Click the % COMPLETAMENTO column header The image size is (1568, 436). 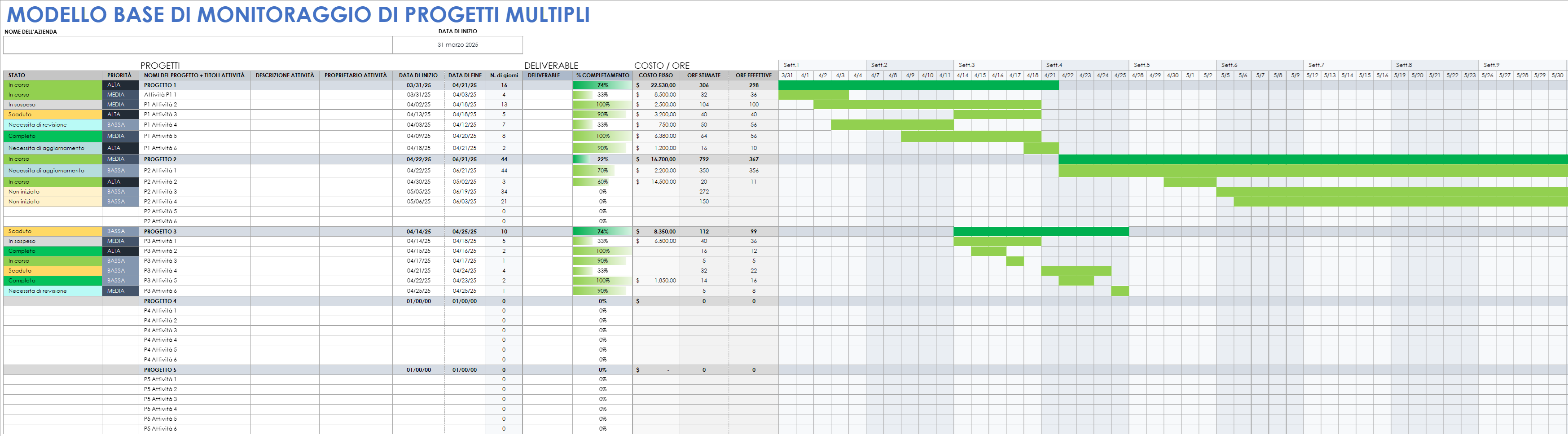pos(602,75)
